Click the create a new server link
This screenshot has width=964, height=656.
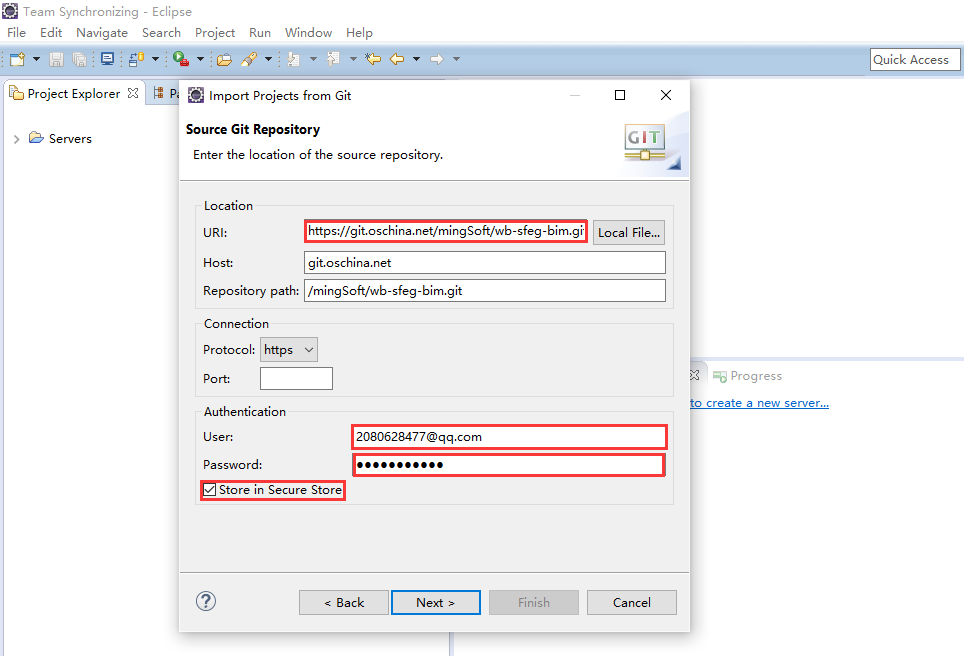tap(759, 403)
